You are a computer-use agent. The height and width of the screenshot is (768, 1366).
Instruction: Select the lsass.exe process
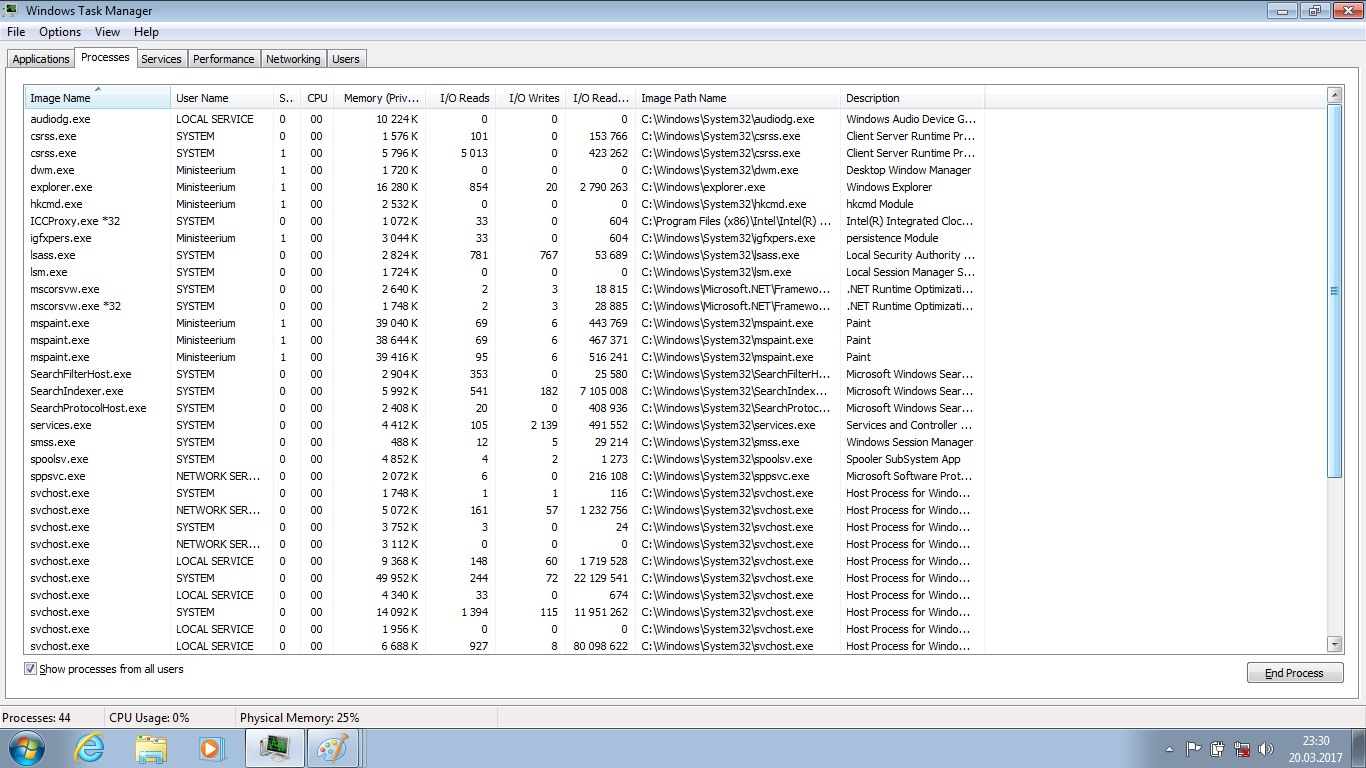click(505, 255)
